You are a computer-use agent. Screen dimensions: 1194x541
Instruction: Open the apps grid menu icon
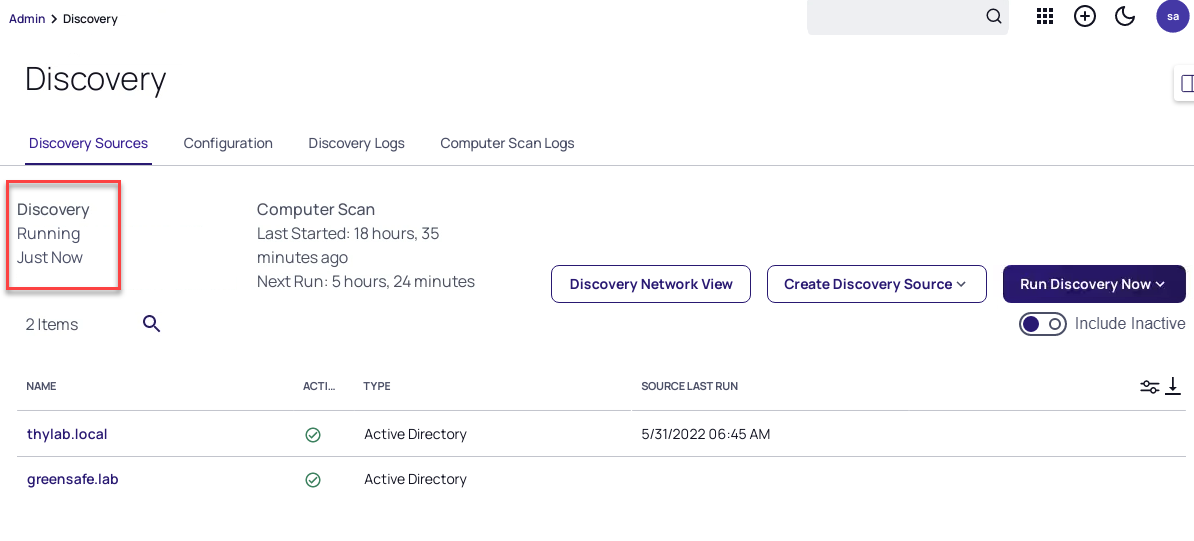pos(1045,16)
